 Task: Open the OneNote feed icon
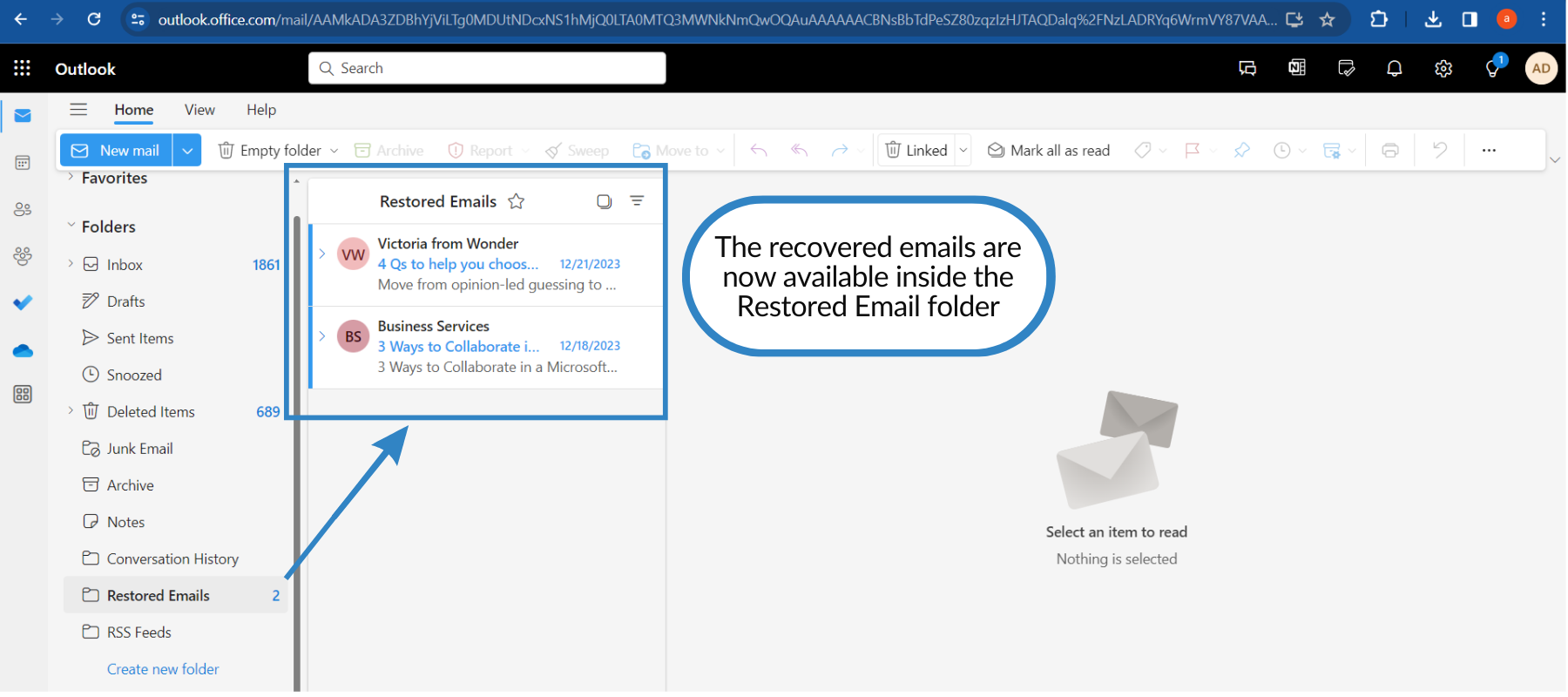click(1297, 68)
